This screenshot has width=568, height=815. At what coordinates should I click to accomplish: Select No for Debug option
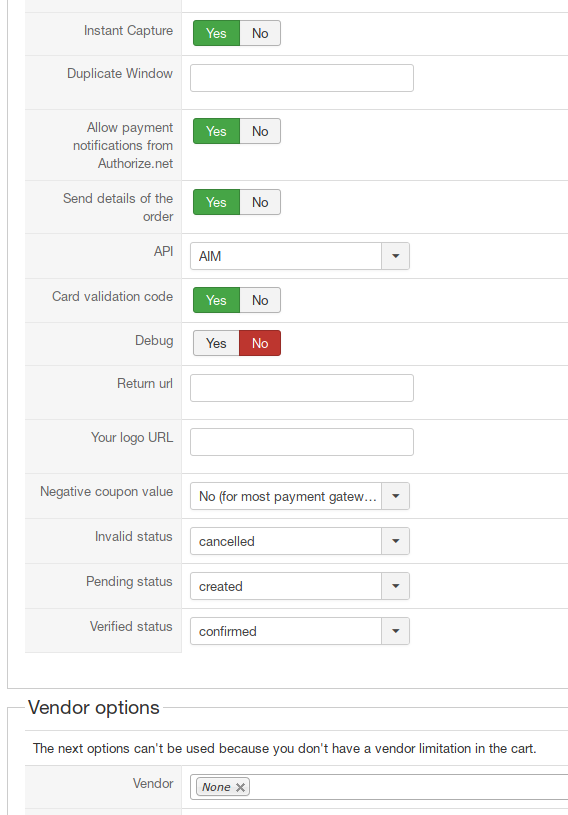point(260,343)
